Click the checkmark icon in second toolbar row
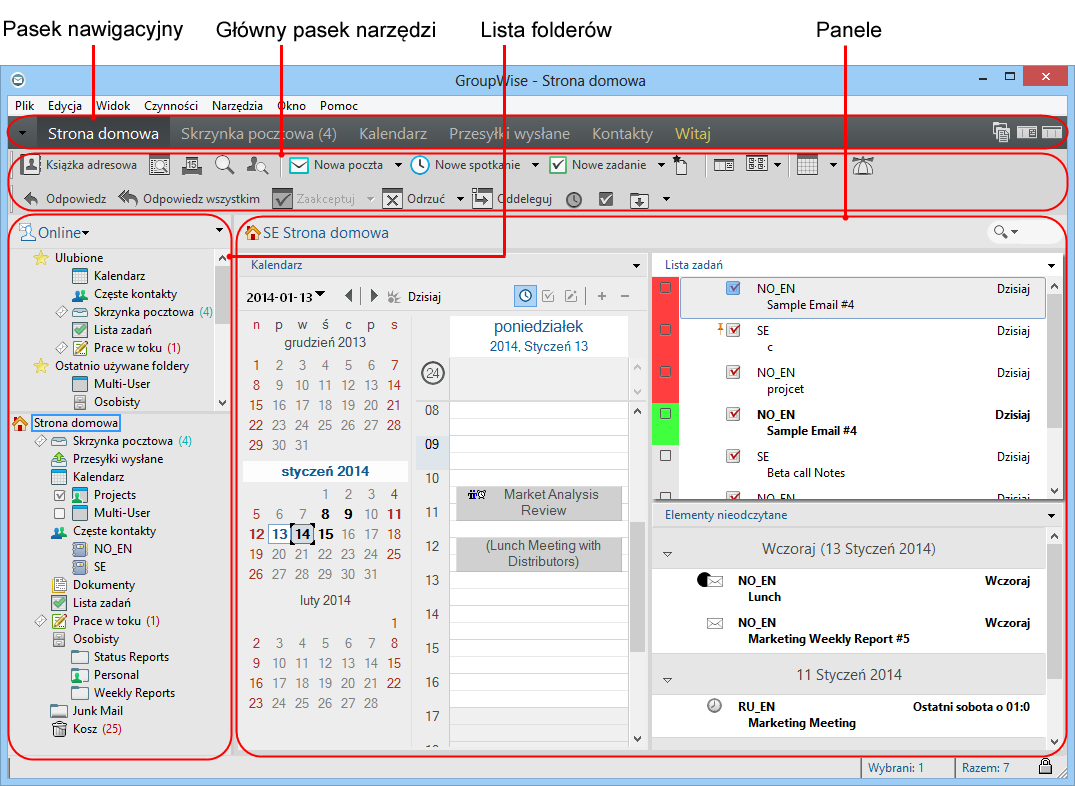The image size is (1075, 786). pyautogui.click(x=606, y=199)
